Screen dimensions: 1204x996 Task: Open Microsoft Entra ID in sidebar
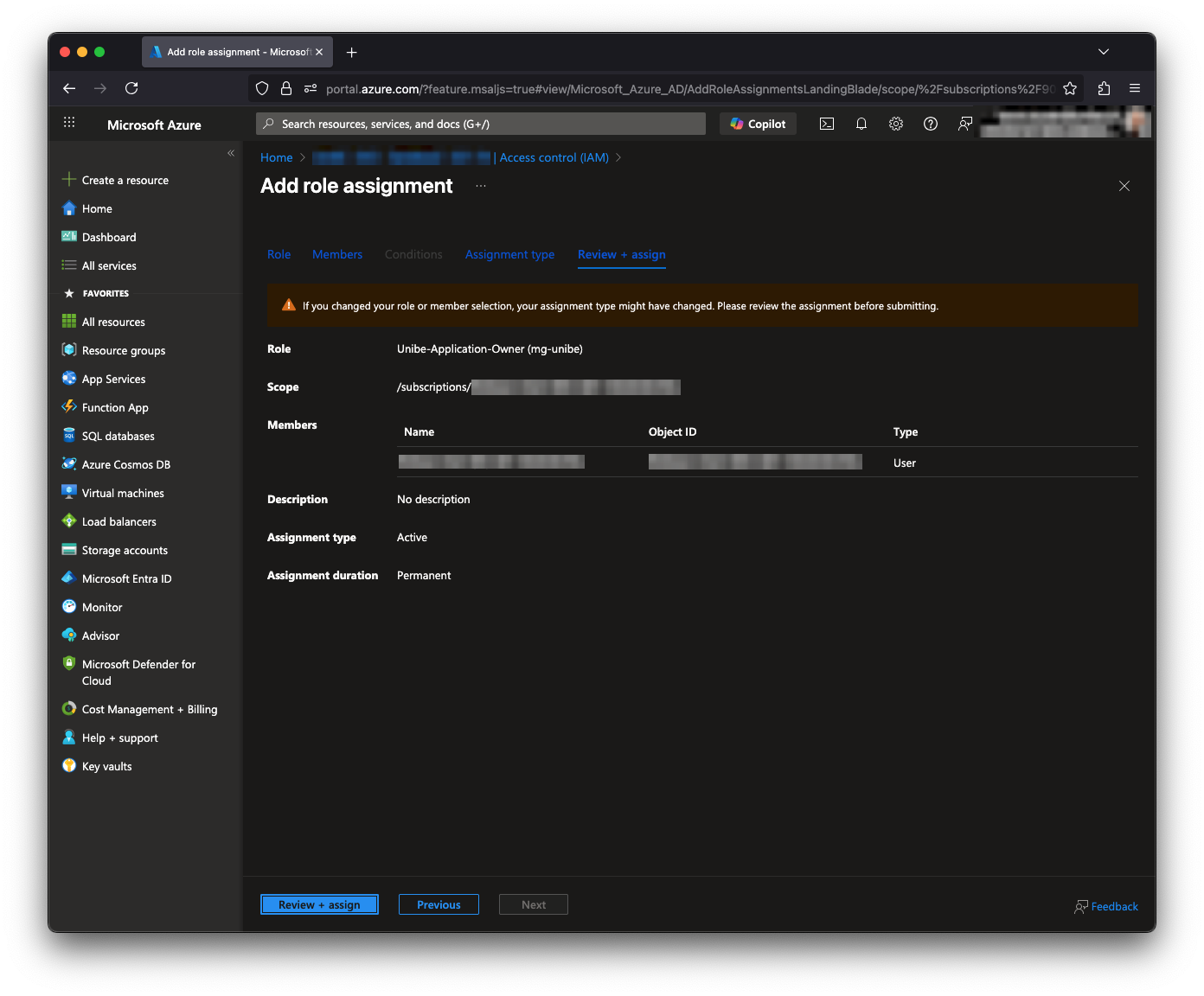126,578
